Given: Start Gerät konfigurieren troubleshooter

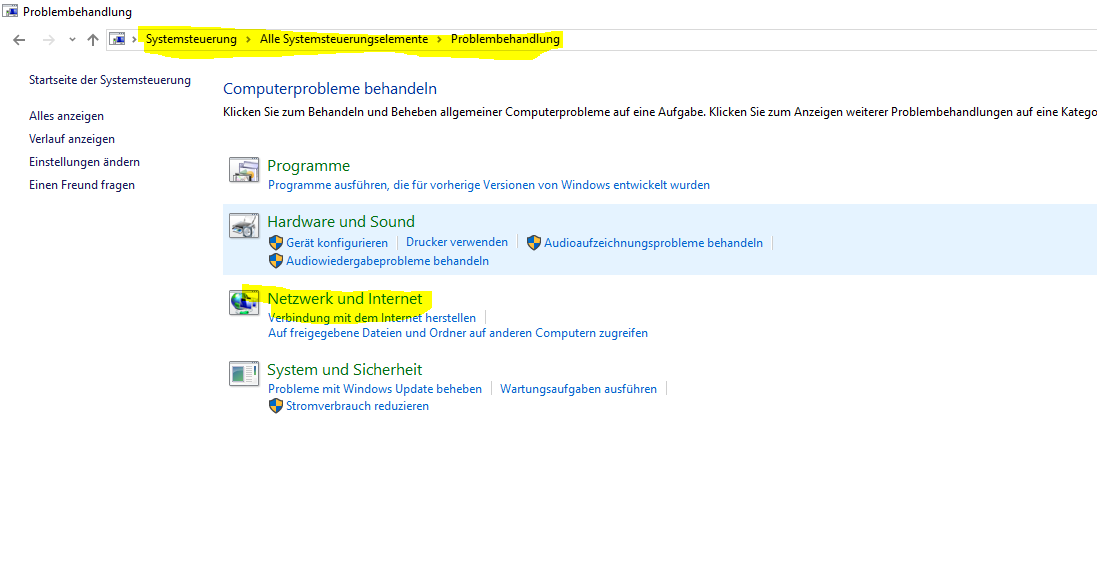Looking at the screenshot, I should [337, 243].
